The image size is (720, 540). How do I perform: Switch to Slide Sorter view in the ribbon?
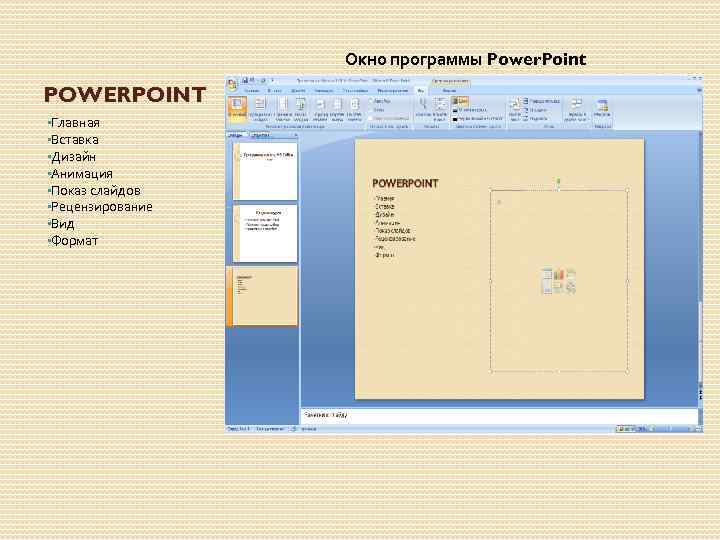point(260,109)
